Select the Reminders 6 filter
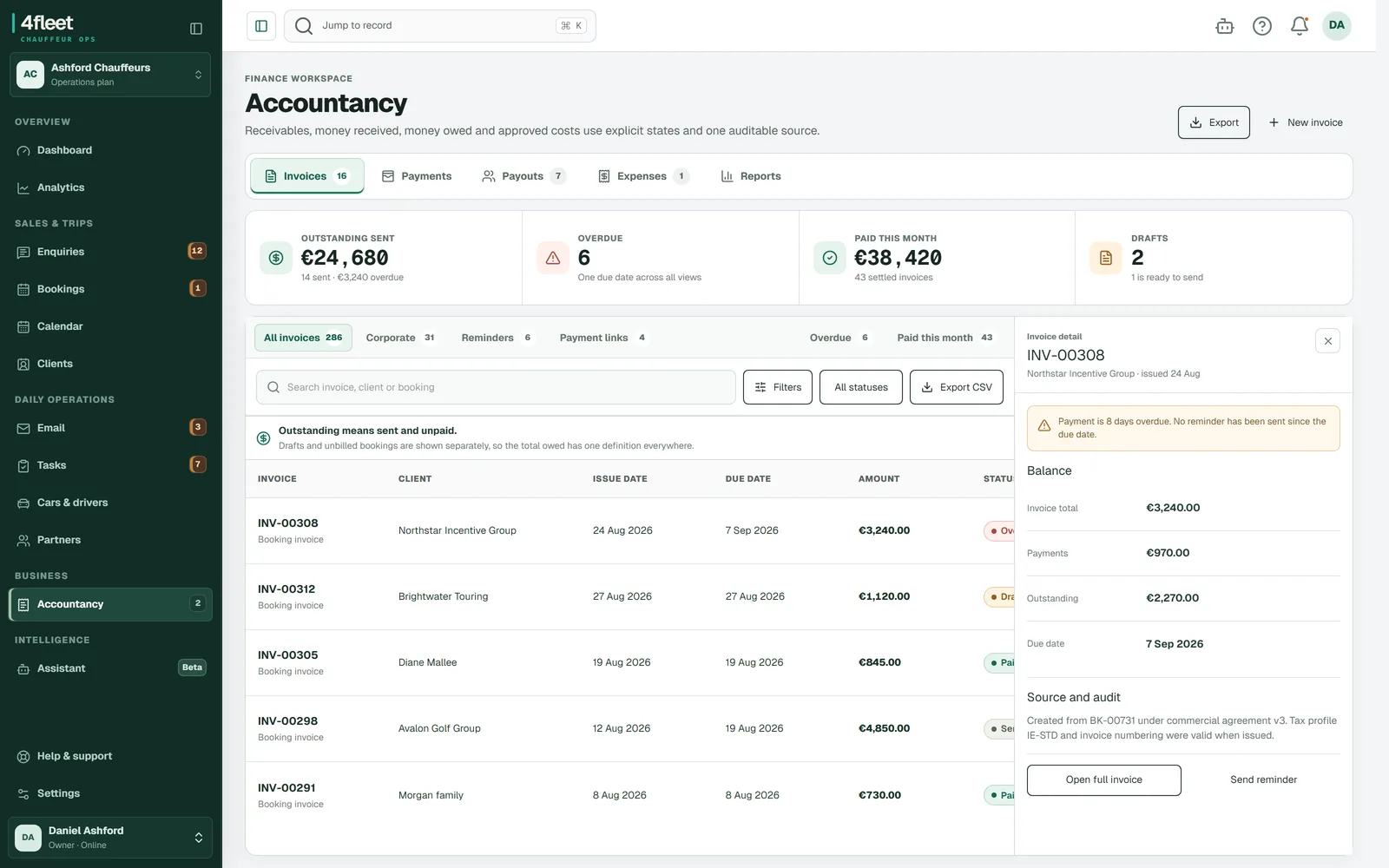The image size is (1389, 868). click(x=497, y=338)
